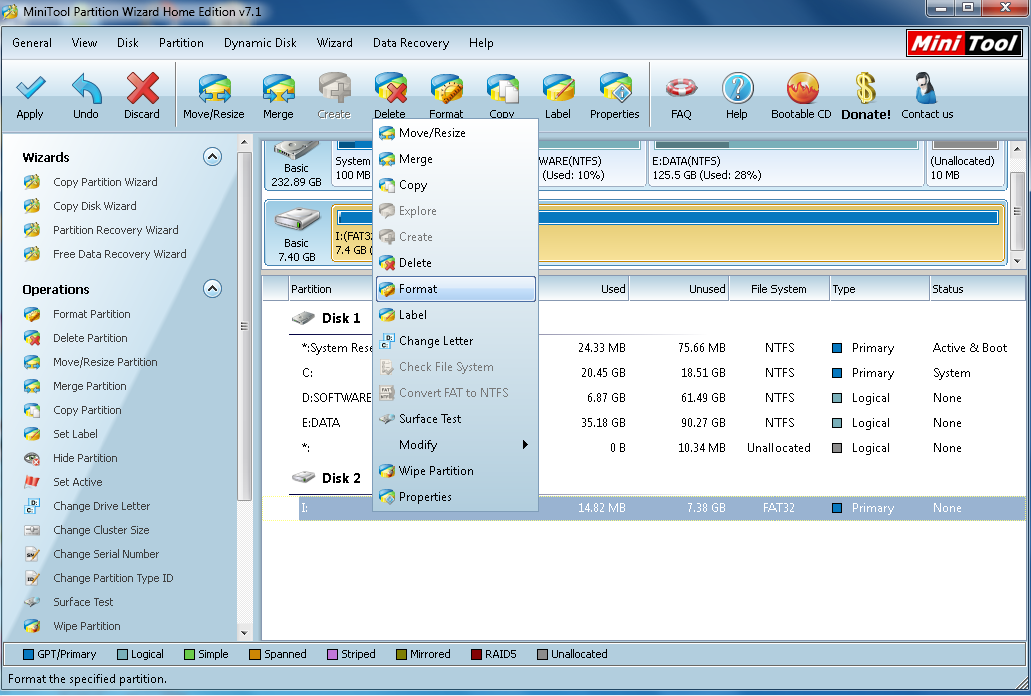Viewport: 1031px width, 696px height.
Task: Click the sidebar scroll down arrow
Action: coord(244,634)
